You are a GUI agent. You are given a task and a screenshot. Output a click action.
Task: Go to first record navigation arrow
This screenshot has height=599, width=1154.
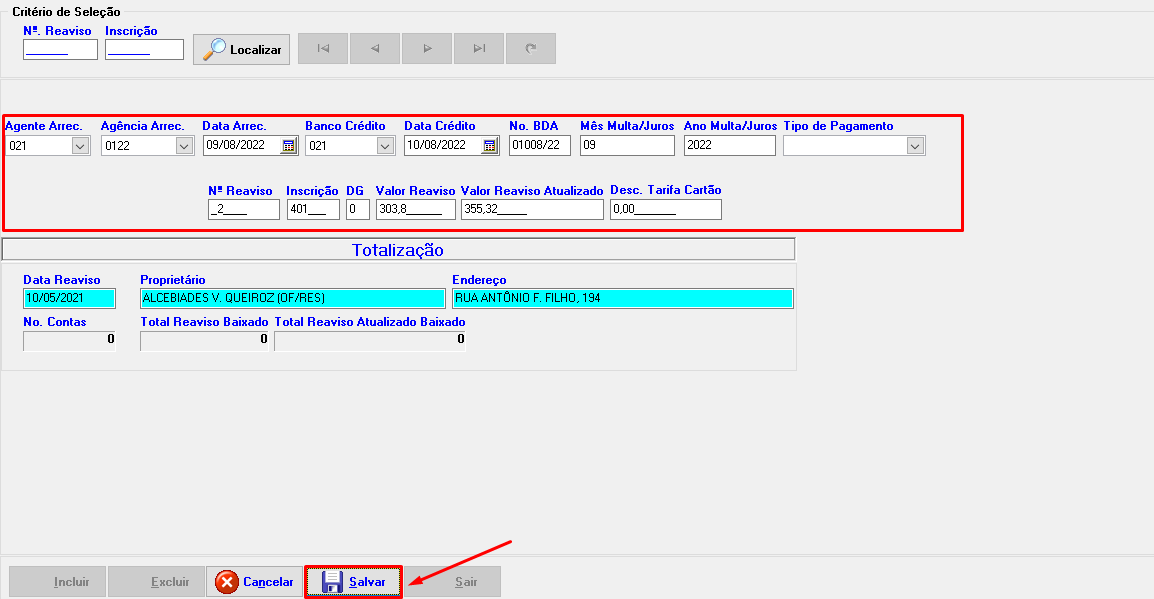coord(323,48)
